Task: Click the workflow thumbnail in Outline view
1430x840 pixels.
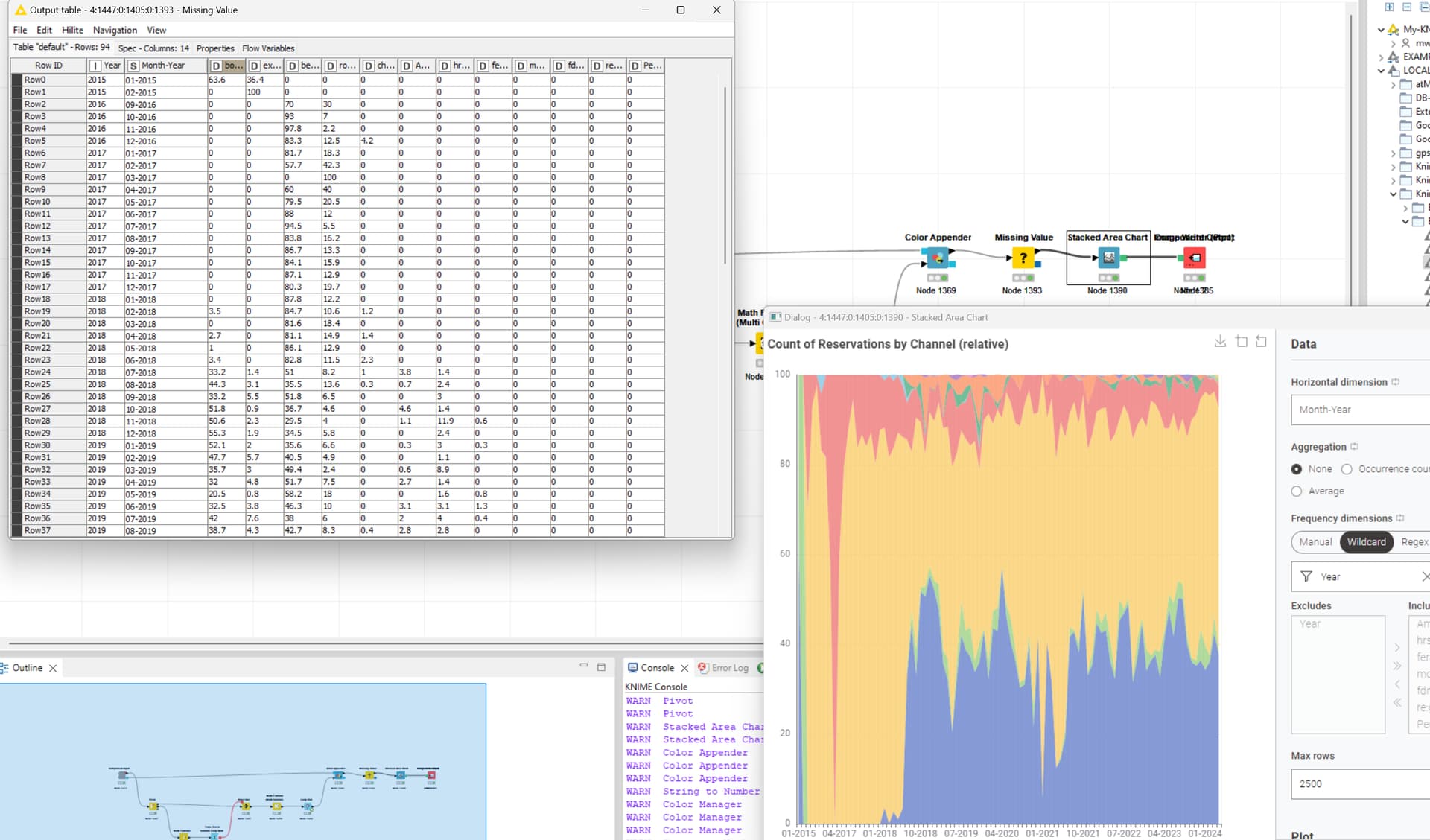Action: click(243, 762)
